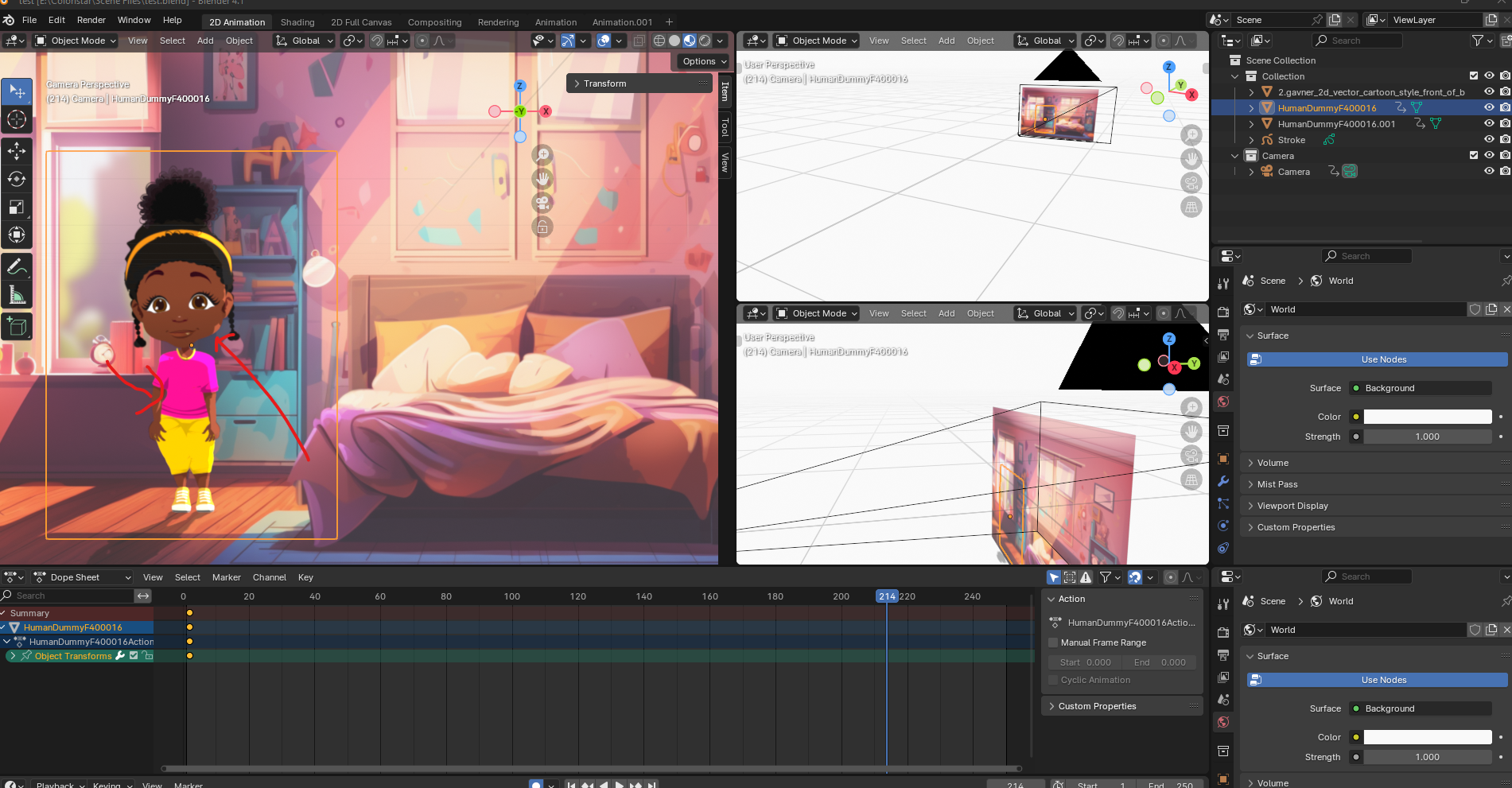1512x788 pixels.
Task: Open the Marker menu in Dope Sheet
Action: (x=227, y=577)
